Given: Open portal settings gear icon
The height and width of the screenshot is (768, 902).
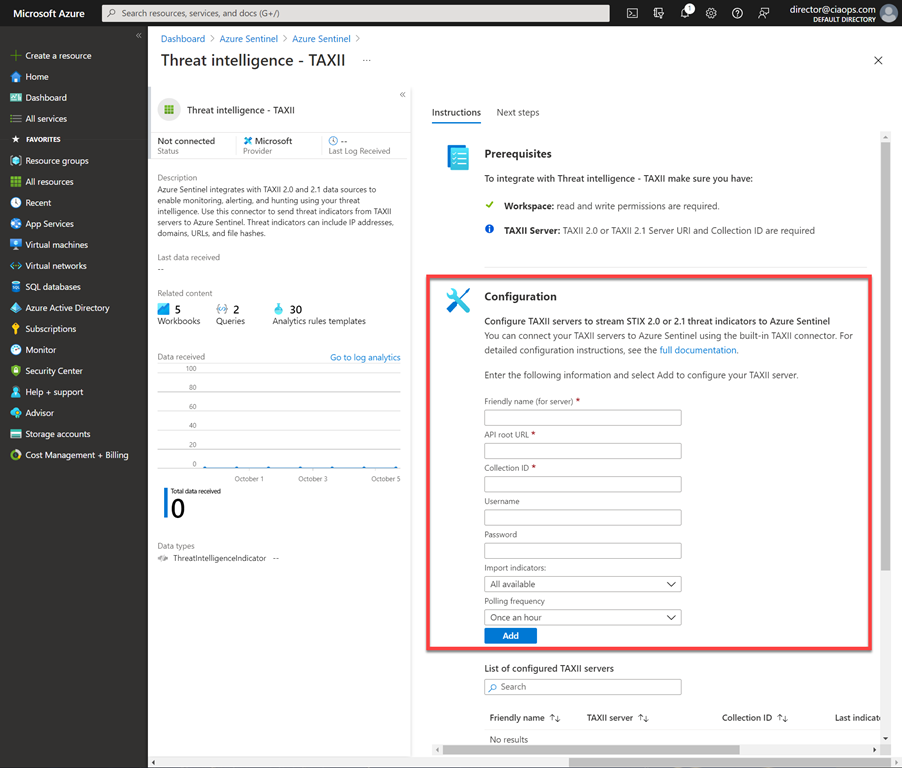Looking at the screenshot, I should pyautogui.click(x=711, y=13).
